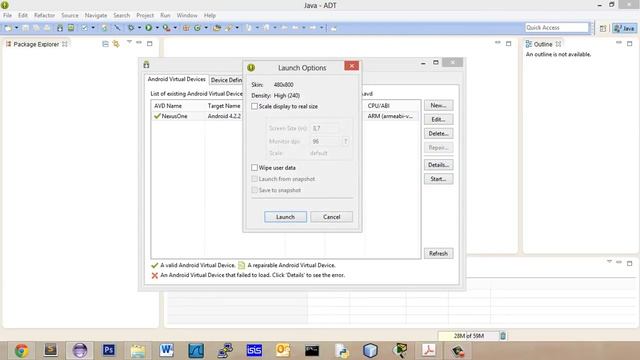Open the File menu
The height and width of the screenshot is (360, 640).
[x=7, y=15]
